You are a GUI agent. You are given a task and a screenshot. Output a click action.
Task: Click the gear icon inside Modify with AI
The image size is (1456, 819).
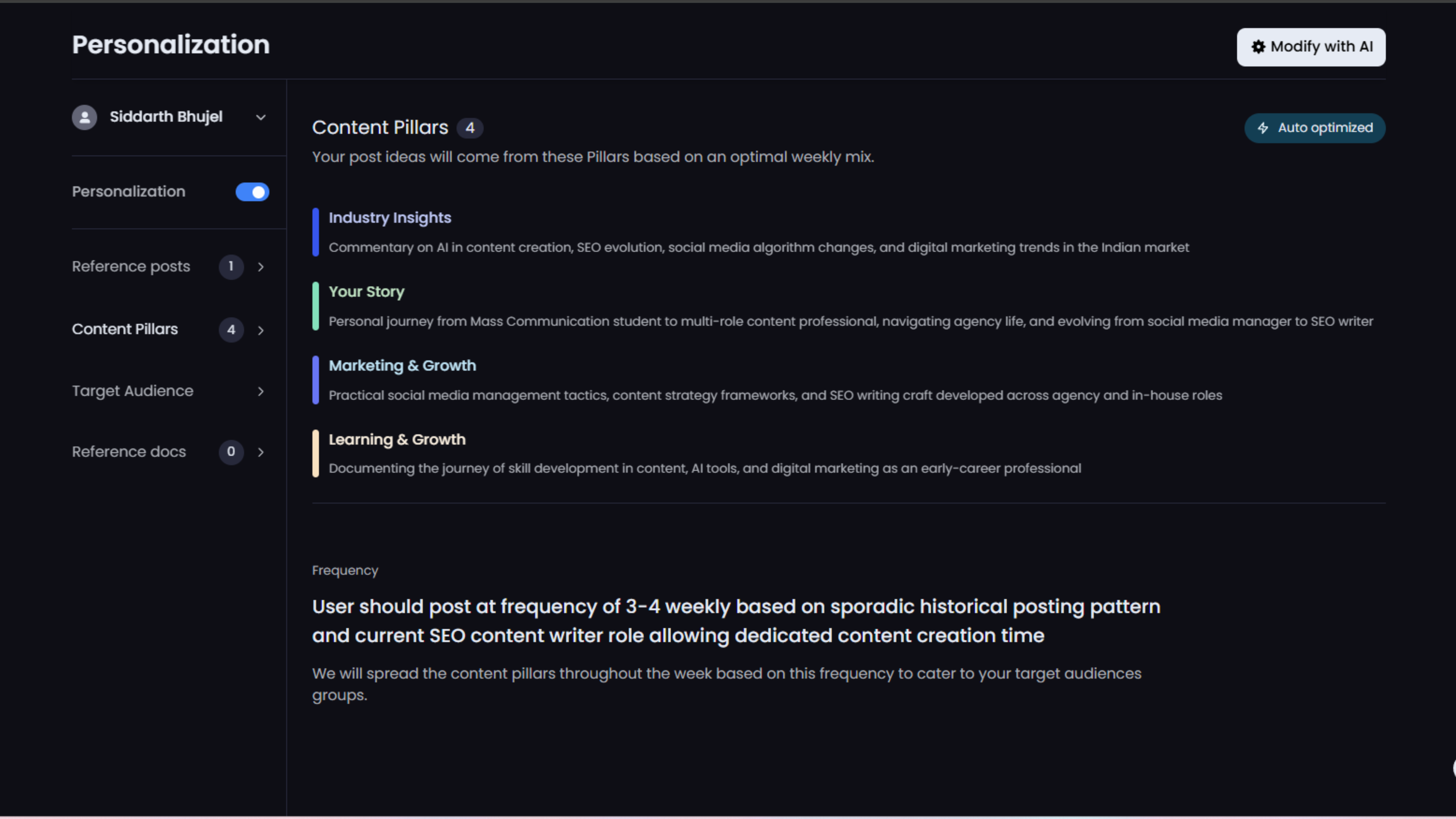1259,47
